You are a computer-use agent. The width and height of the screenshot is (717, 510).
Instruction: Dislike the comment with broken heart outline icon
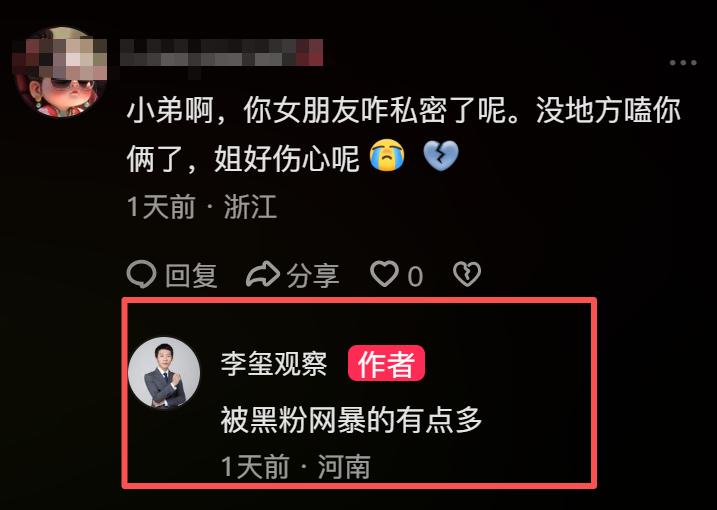(x=467, y=274)
